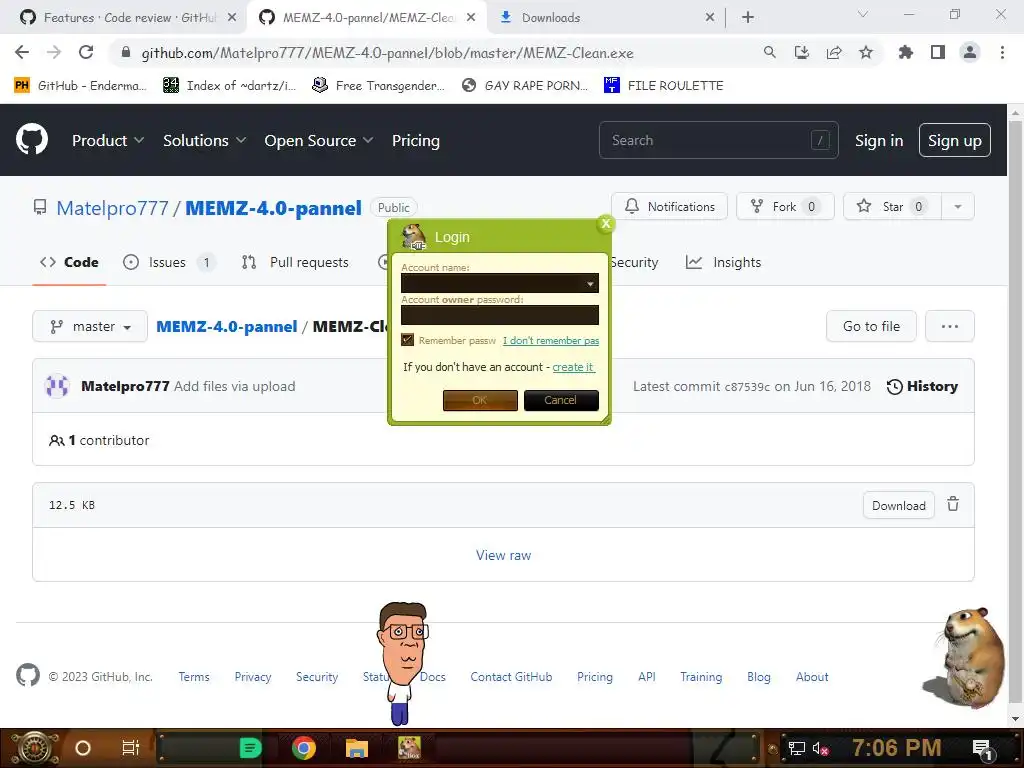
Task: Click the share page icon in address bar
Action: pos(834,52)
